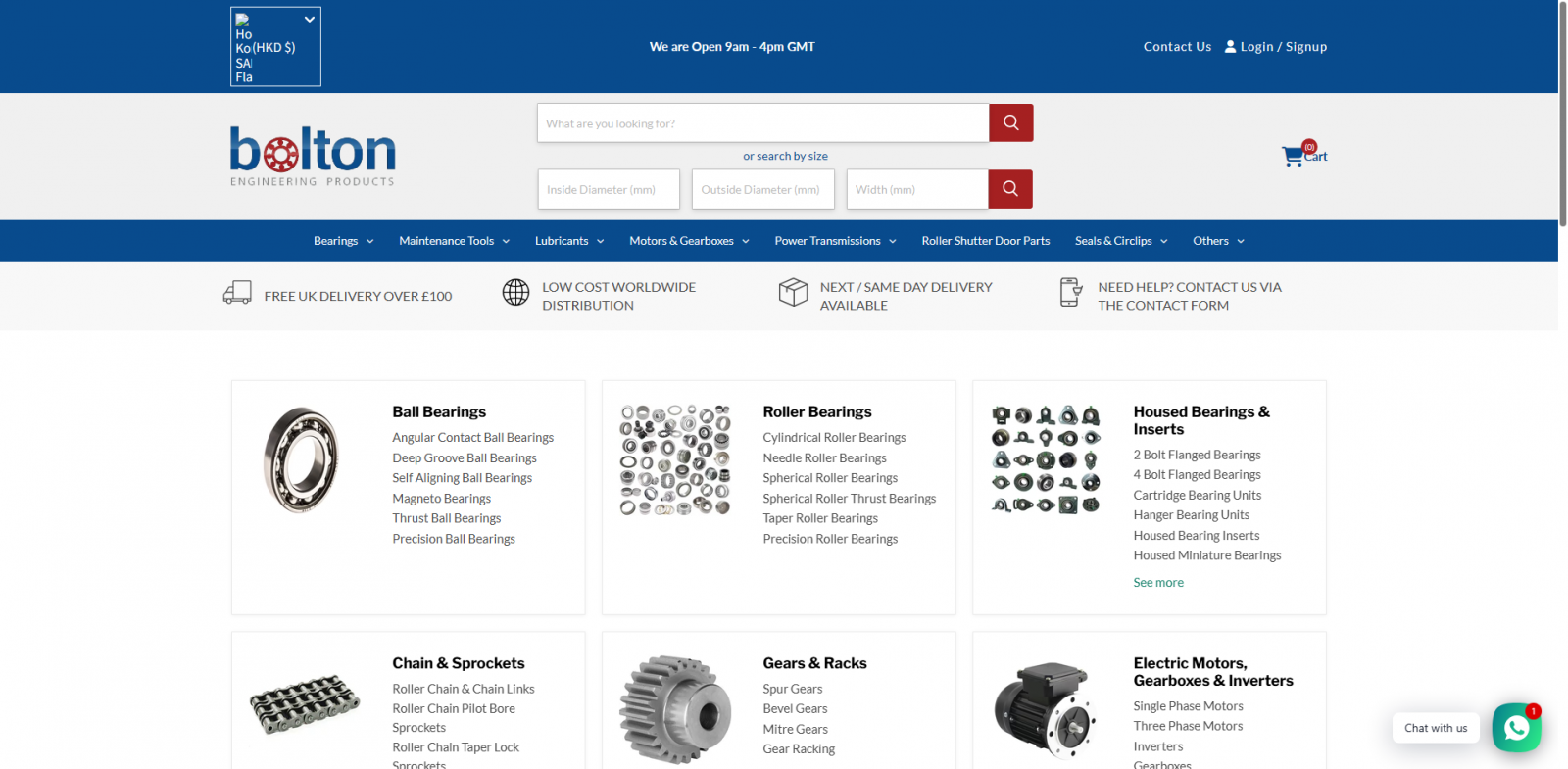The height and width of the screenshot is (769, 1568).
Task: Expand the Motors & Gearboxes menu
Action: coord(689,241)
